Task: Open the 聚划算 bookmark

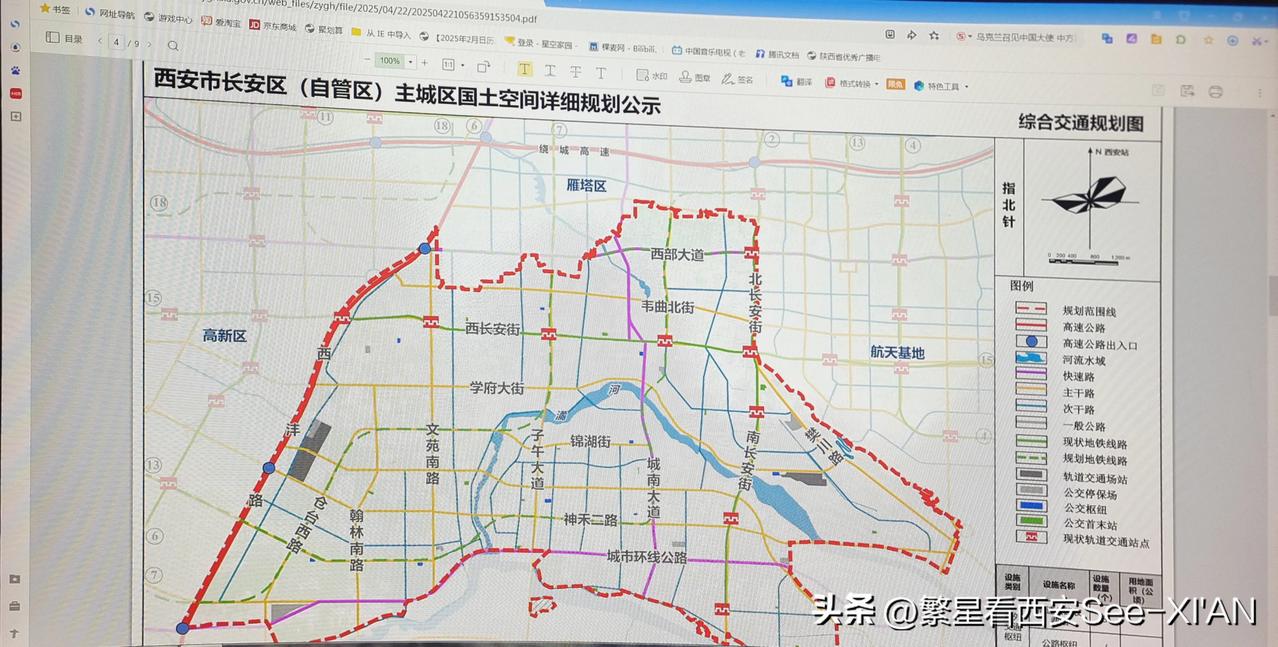Action: [324, 29]
